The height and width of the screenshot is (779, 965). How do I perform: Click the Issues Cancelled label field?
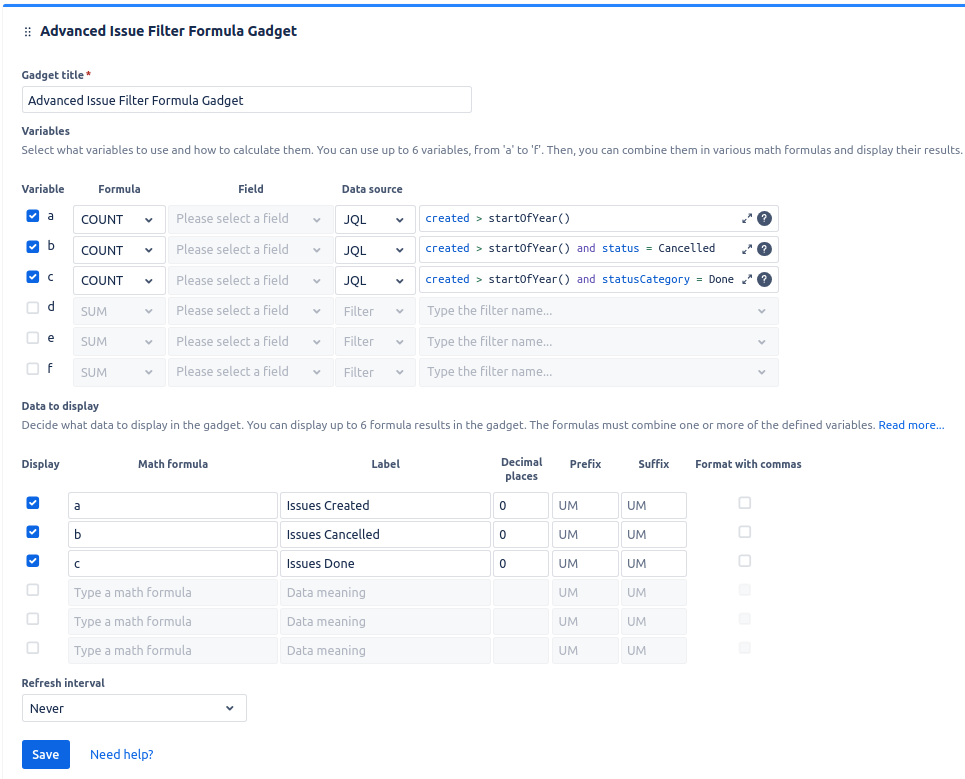coord(385,534)
